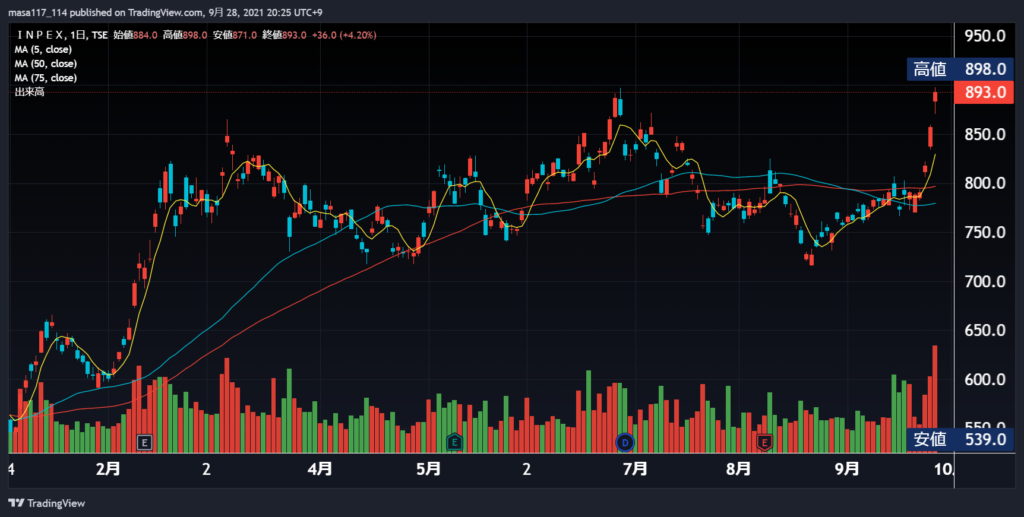1024x517 pixels.
Task: Click the red 893.0 current price label
Action: [984, 92]
